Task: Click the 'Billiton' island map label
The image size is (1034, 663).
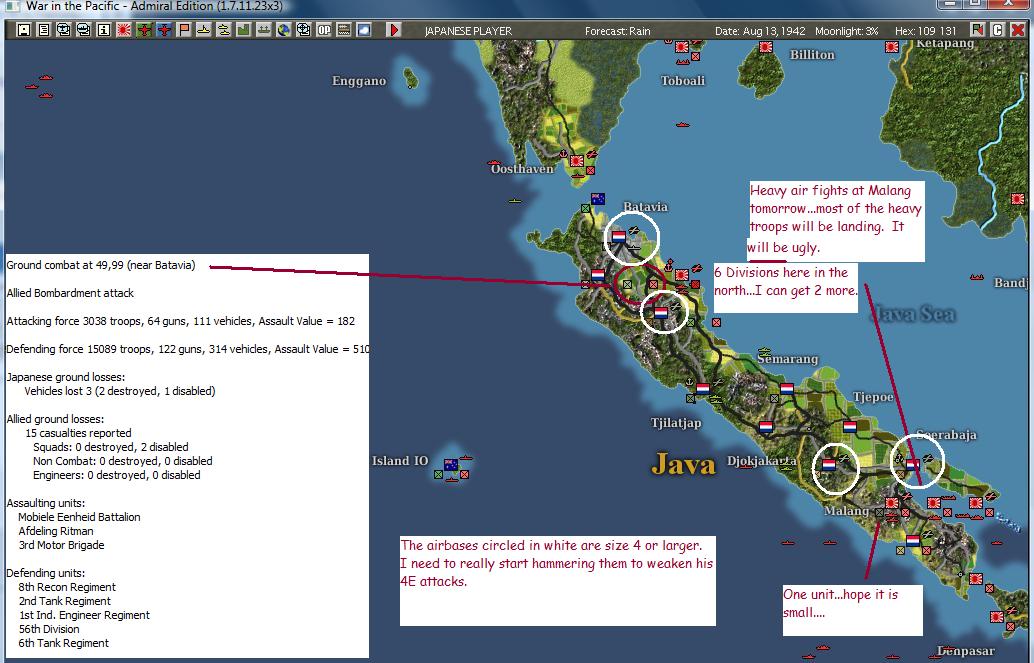Action: (x=812, y=55)
